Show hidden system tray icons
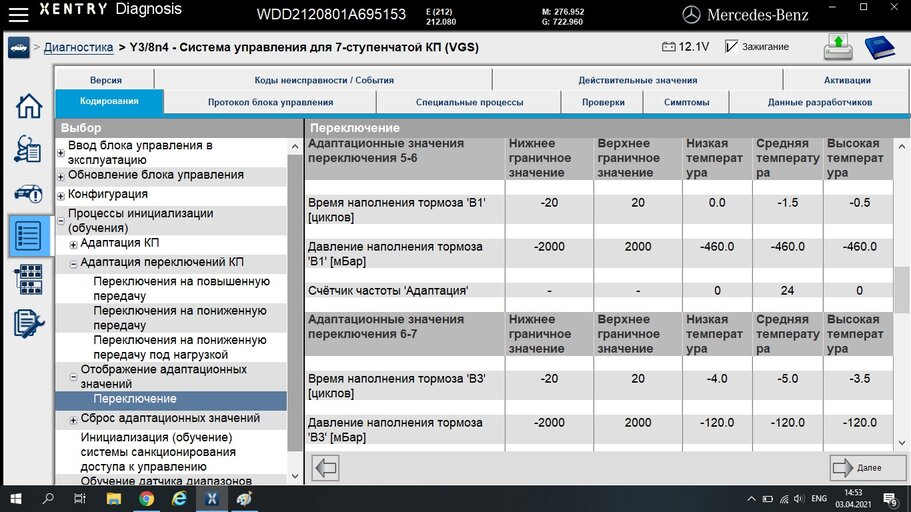 [751, 499]
